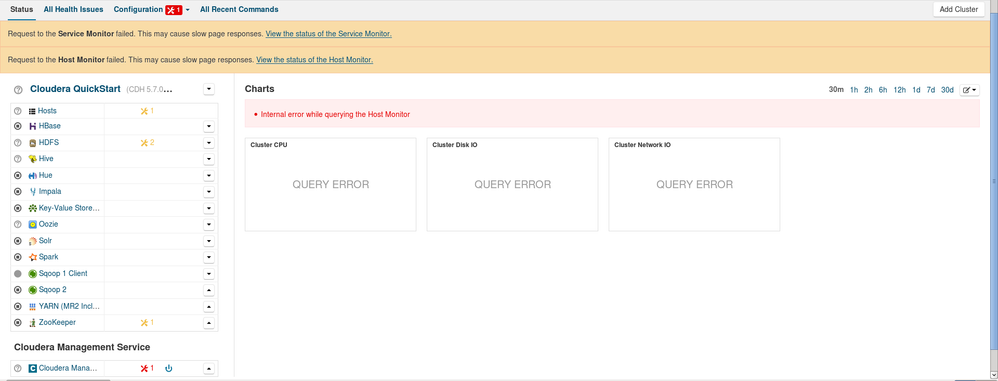Open the ZooKeeper actions dropdown
The height and width of the screenshot is (381, 998).
click(209, 322)
